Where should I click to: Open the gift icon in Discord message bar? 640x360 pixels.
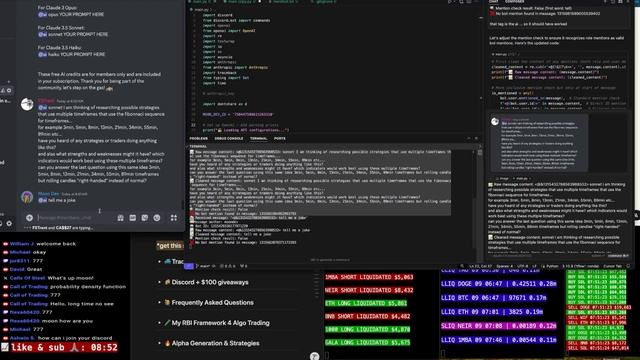(x=120, y=218)
